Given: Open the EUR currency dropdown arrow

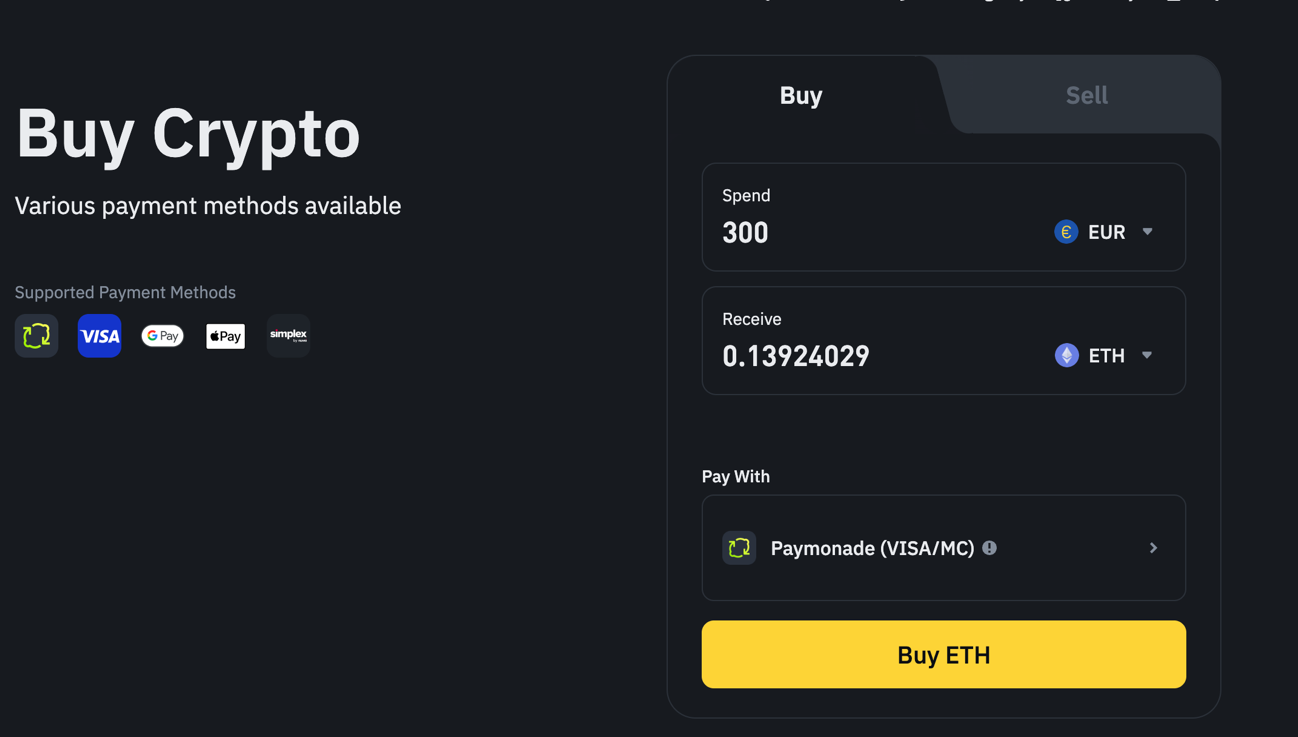Looking at the screenshot, I should (1148, 232).
